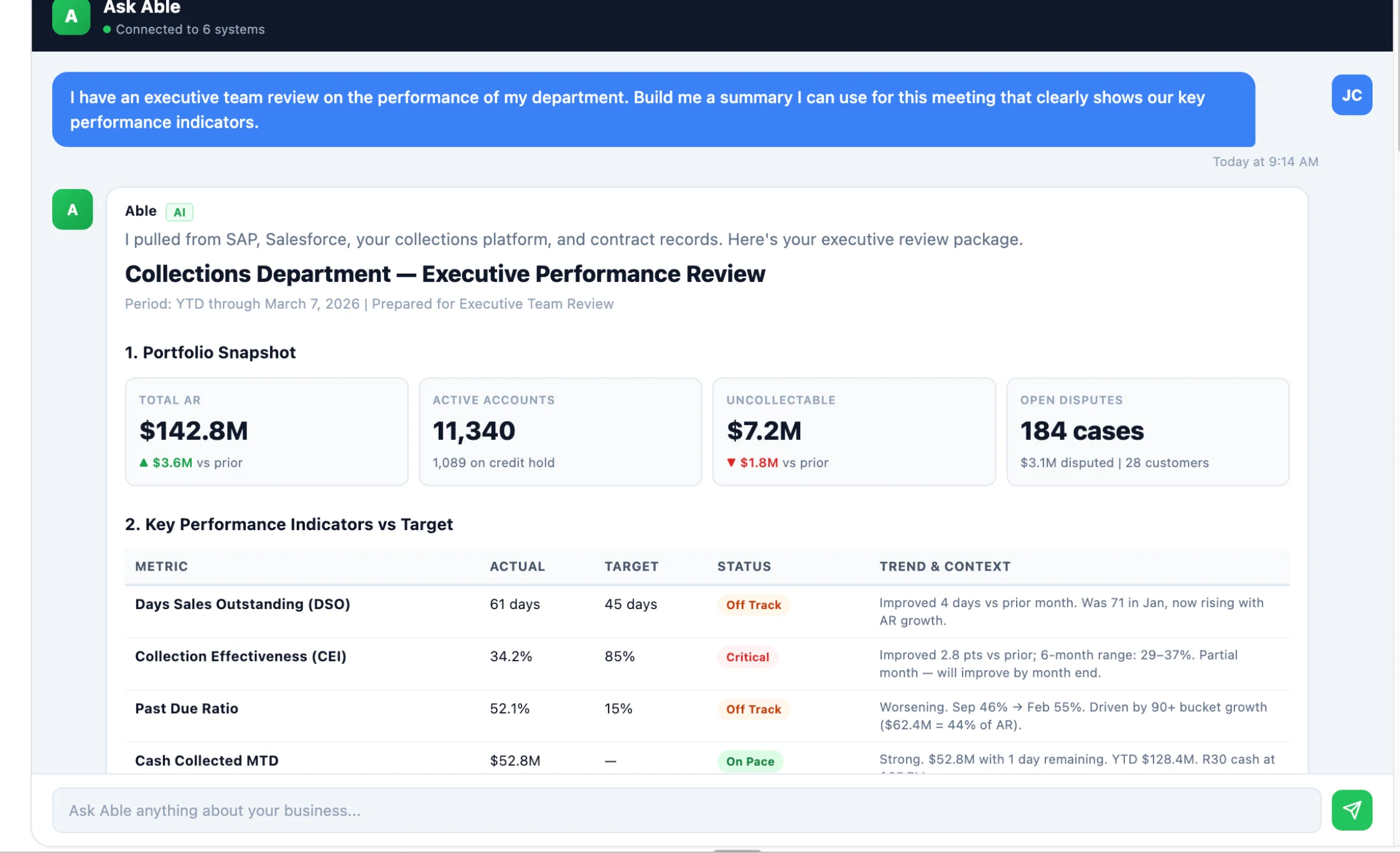Click the green connection status dot
Screen dimensions: 1400x853
click(107, 29)
